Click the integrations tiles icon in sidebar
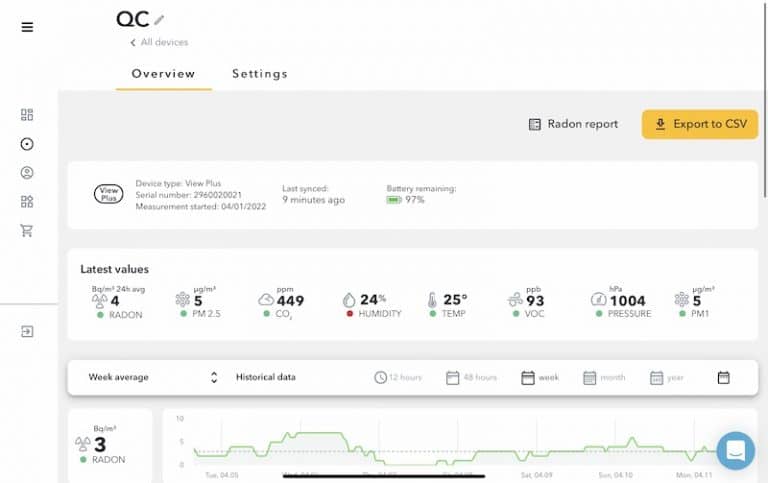 coord(27,202)
